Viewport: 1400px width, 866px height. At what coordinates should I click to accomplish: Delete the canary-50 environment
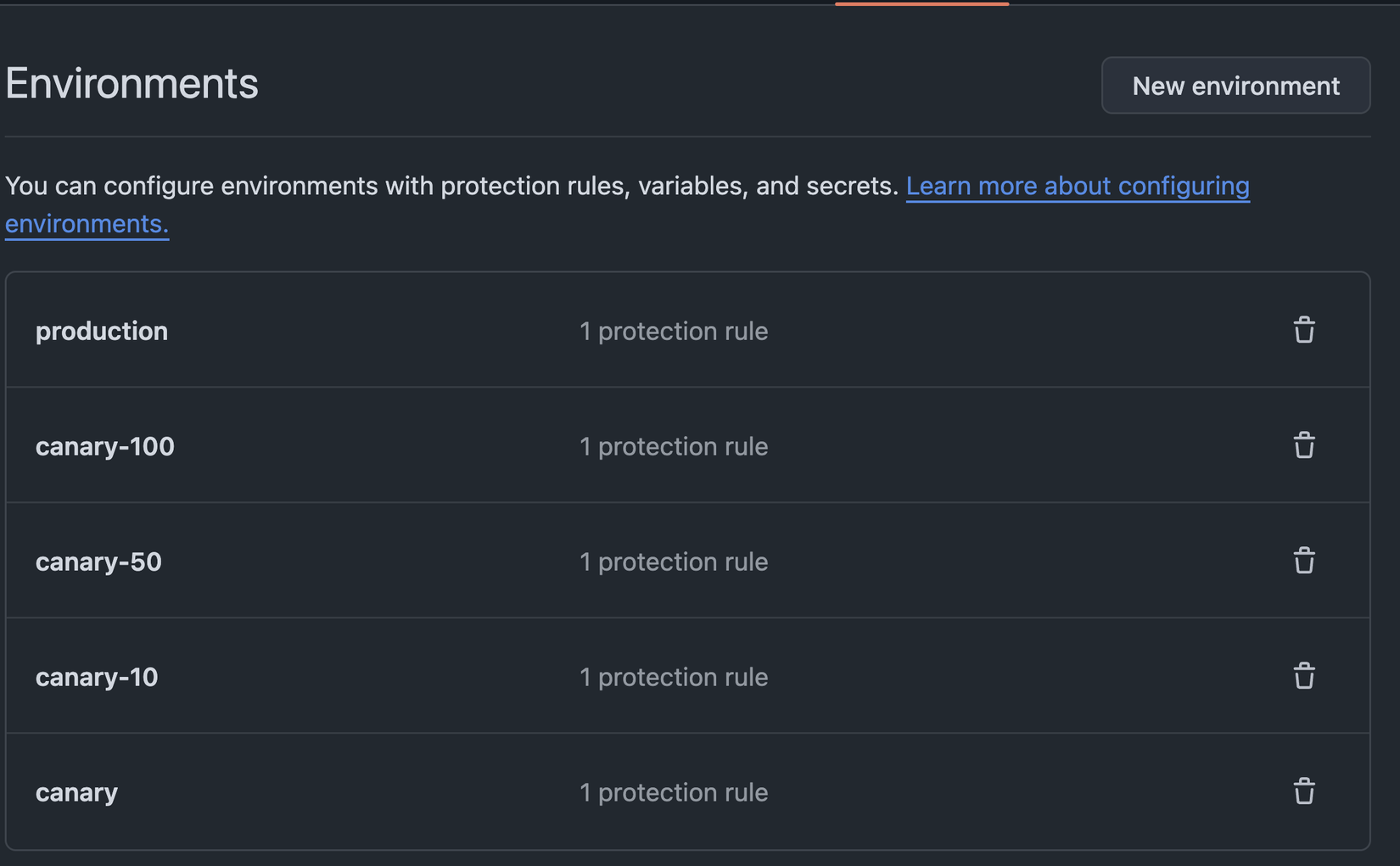1304,561
